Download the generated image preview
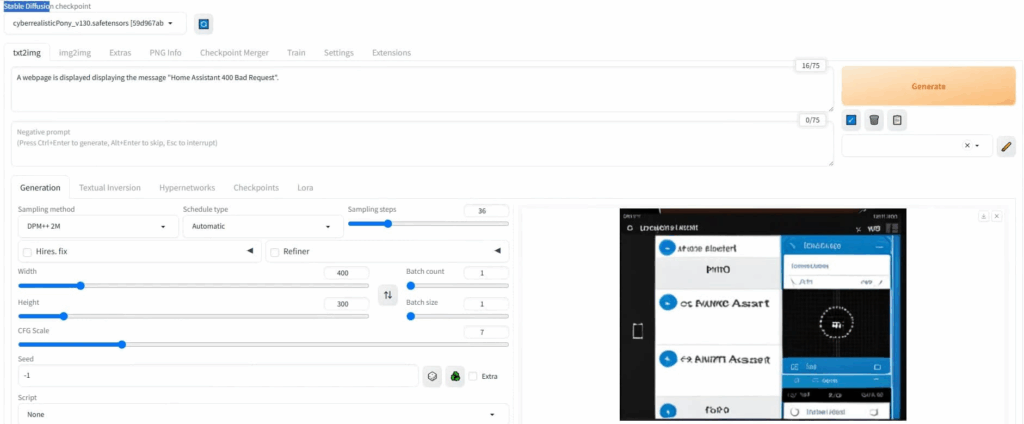Image resolution: width=1024 pixels, height=424 pixels. (983, 216)
